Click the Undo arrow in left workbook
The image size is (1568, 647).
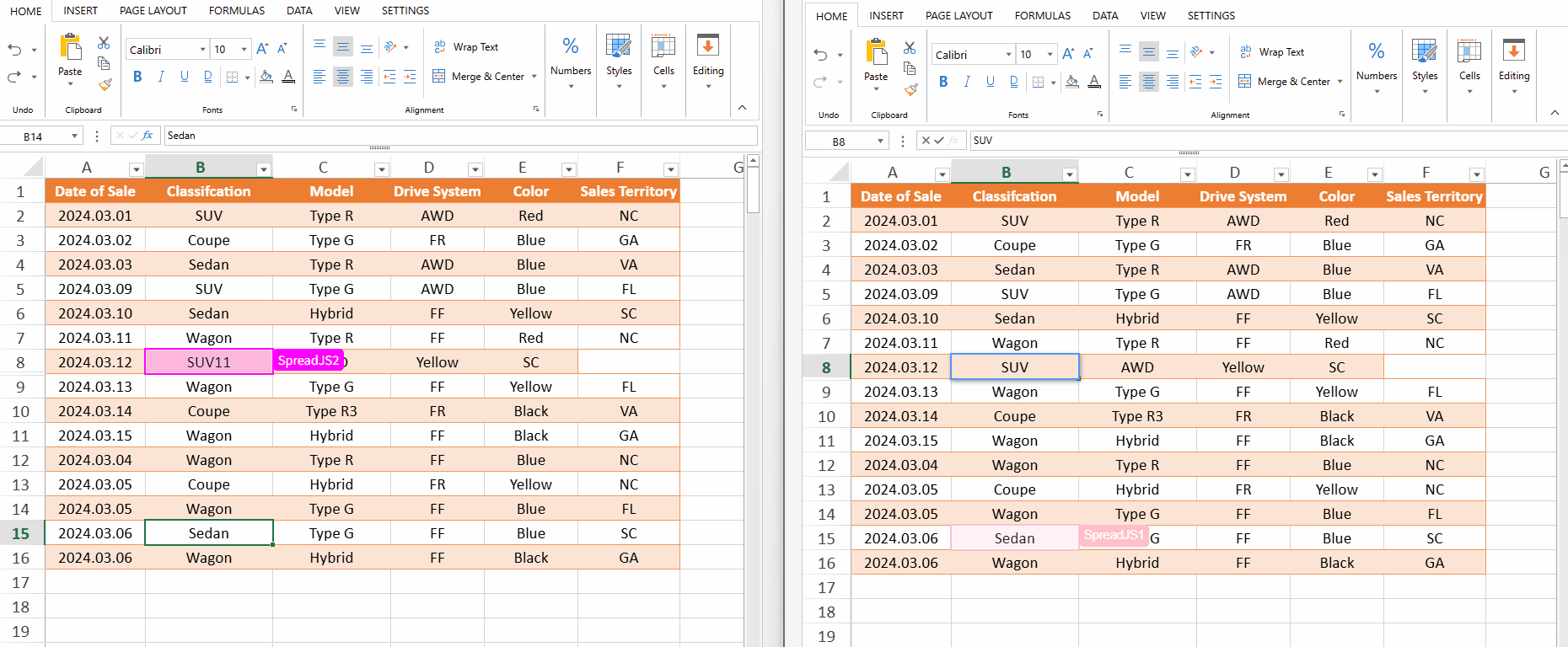[x=15, y=50]
